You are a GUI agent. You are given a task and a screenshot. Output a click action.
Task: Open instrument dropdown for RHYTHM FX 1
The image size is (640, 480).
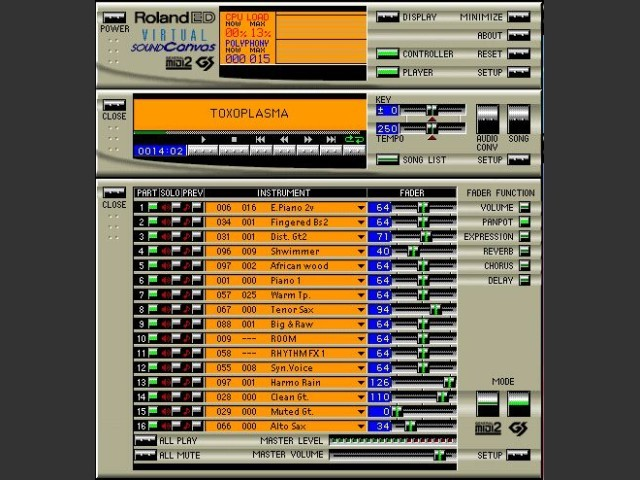(x=361, y=353)
